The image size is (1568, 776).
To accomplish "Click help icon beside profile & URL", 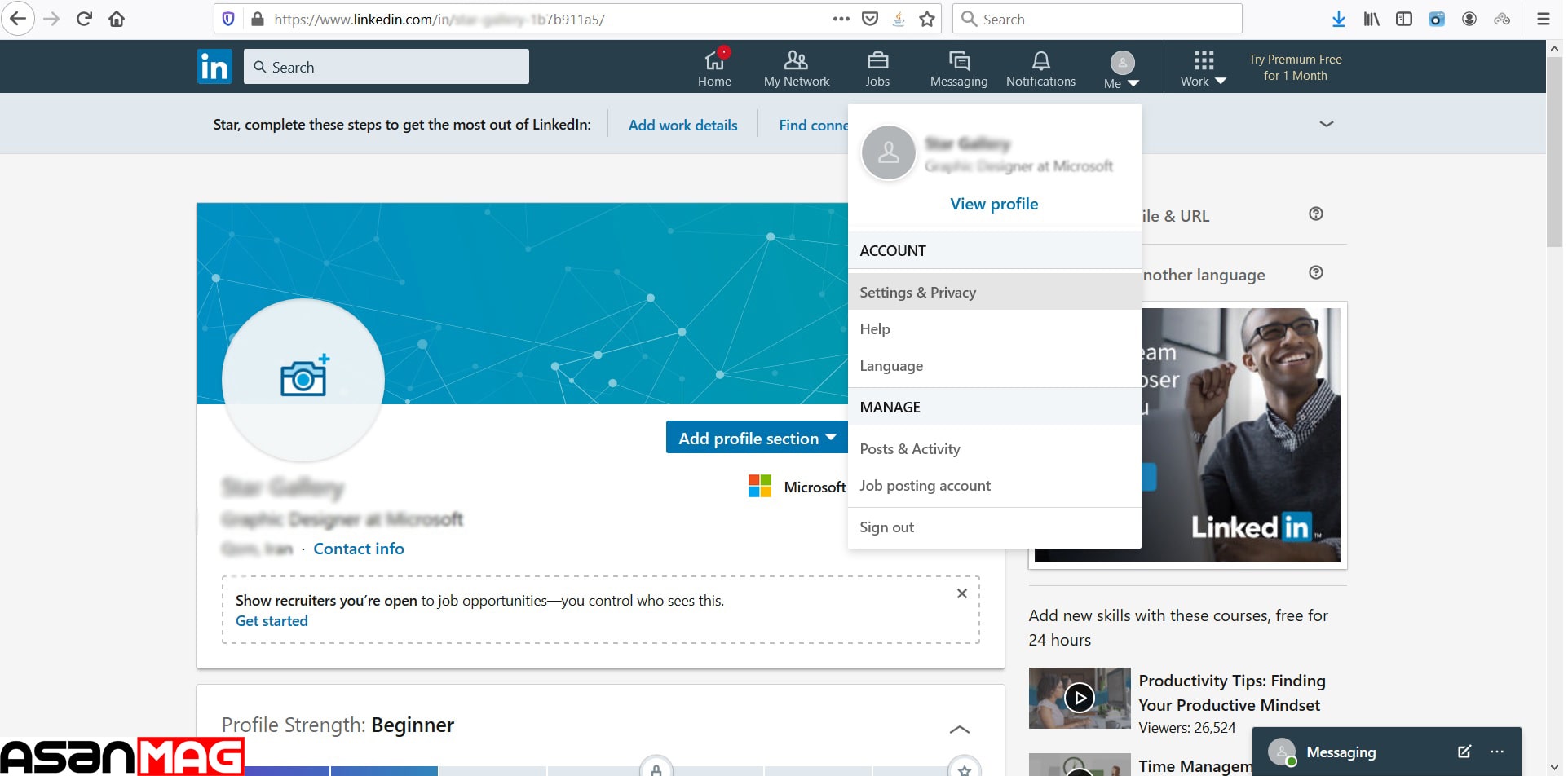I will [1316, 214].
